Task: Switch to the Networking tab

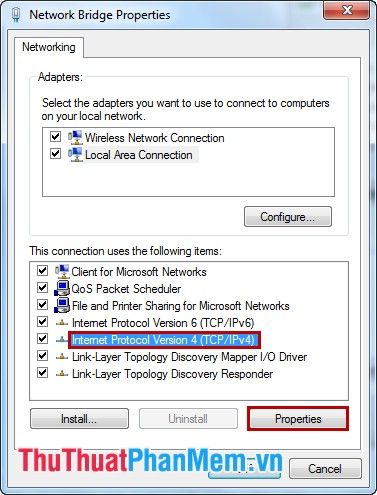Action: tap(49, 47)
